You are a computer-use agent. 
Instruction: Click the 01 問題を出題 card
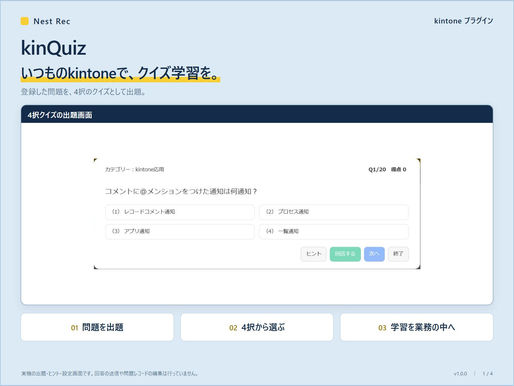point(97,327)
